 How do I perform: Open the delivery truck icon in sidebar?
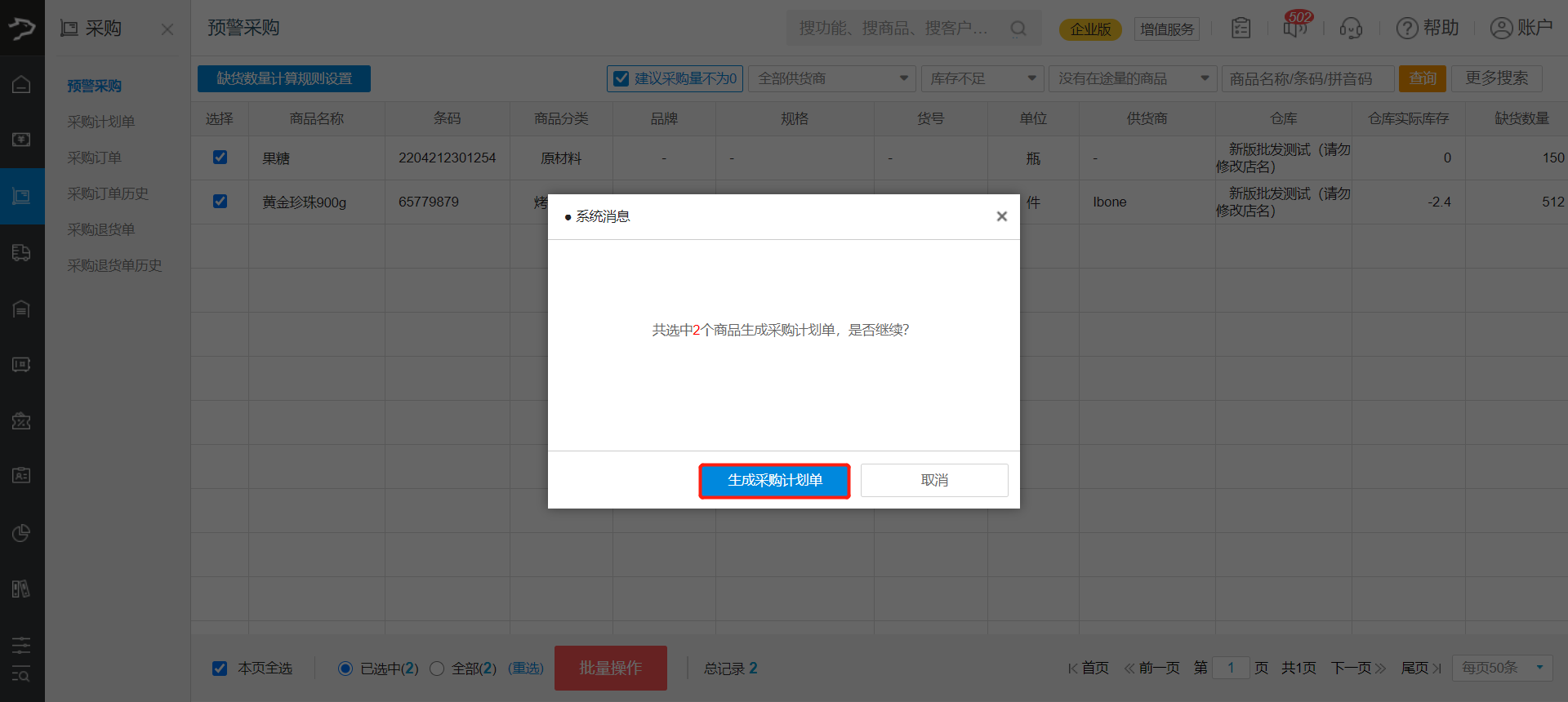[22, 252]
